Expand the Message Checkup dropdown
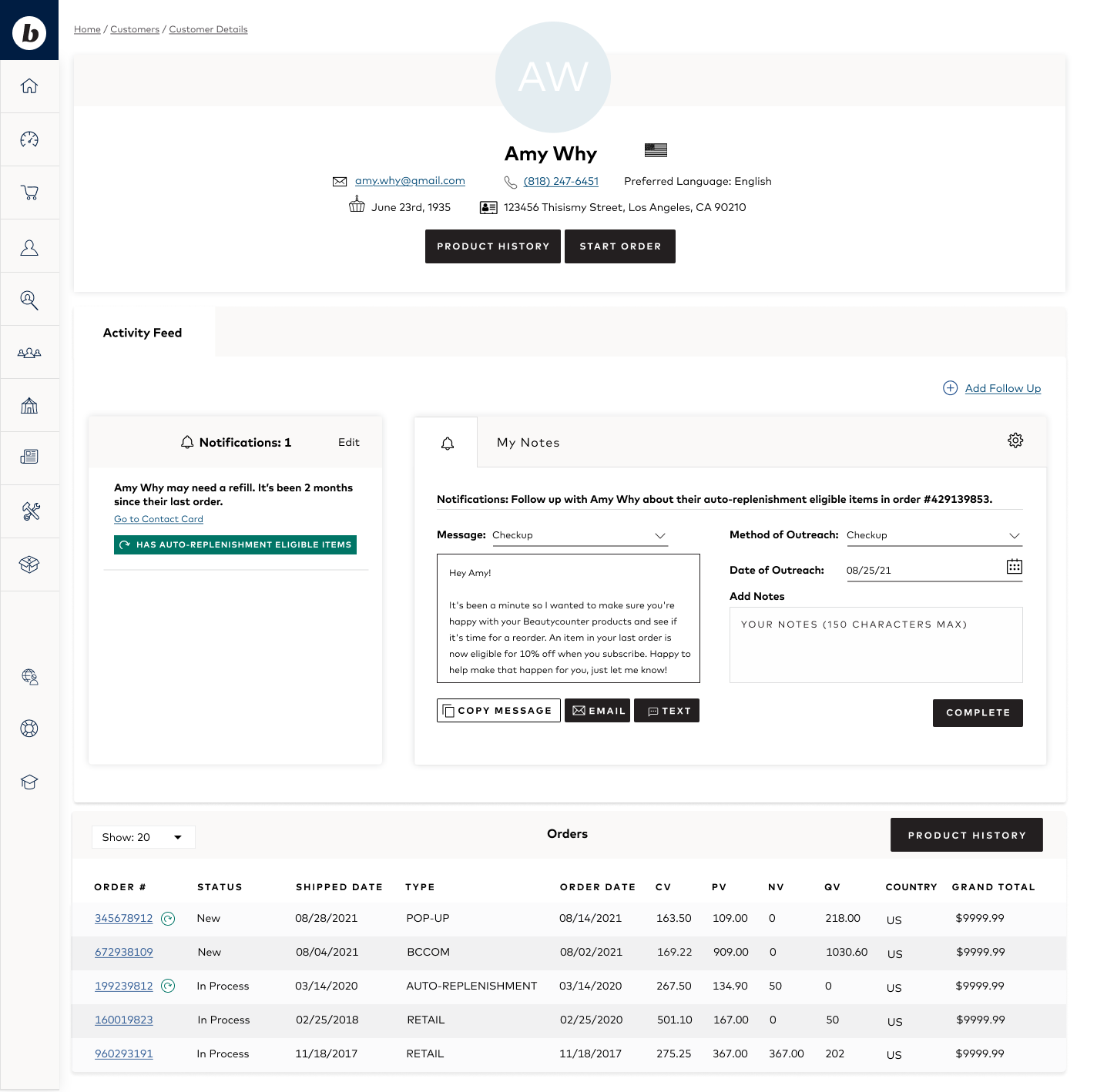 click(579, 535)
